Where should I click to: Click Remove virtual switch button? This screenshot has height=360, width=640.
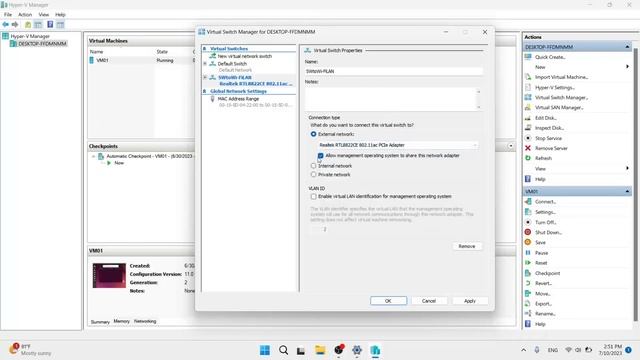point(467,246)
